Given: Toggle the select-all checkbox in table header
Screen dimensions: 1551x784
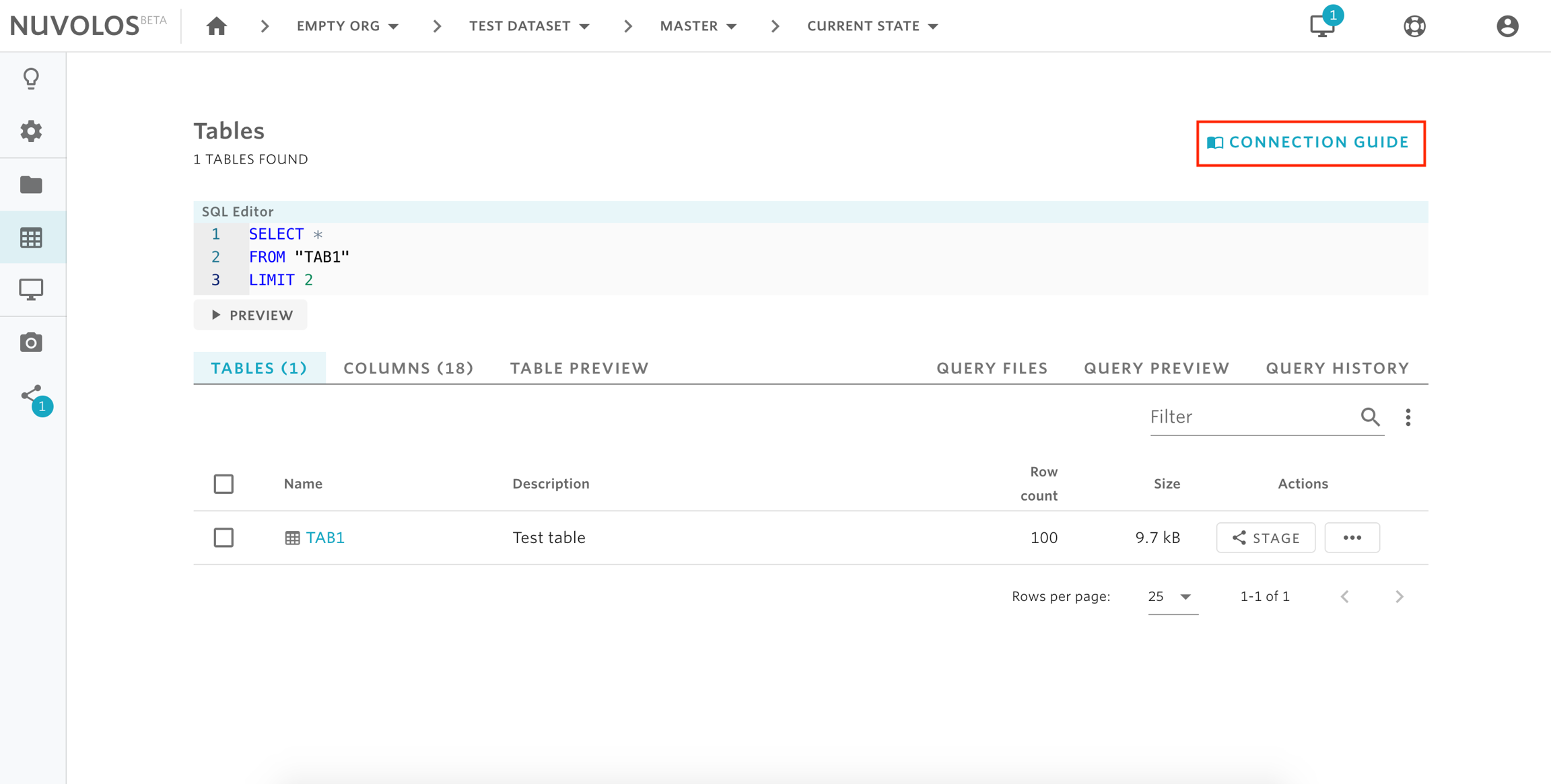Looking at the screenshot, I should [223, 484].
